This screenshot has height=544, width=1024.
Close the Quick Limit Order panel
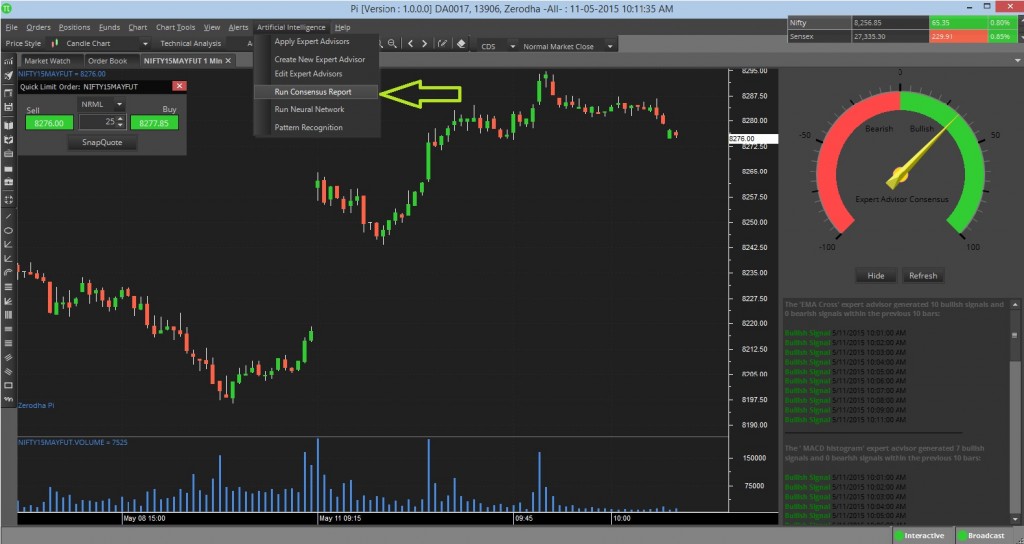tap(179, 87)
